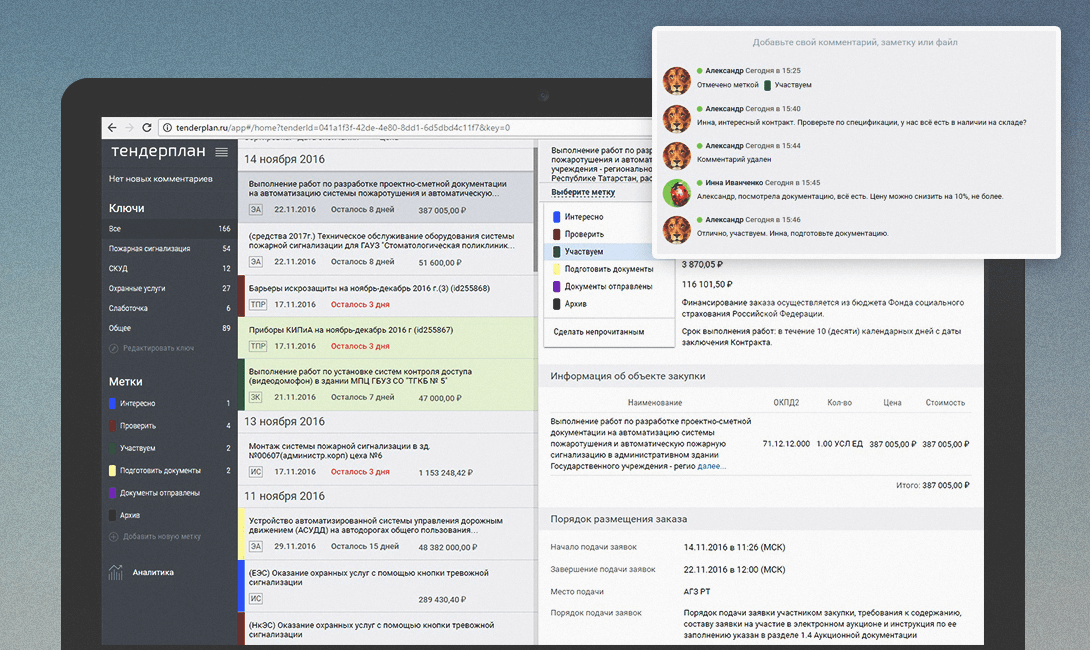Click Александр's avatar on the 15:25 comment
The width and height of the screenshot is (1090, 650).
[x=676, y=81]
